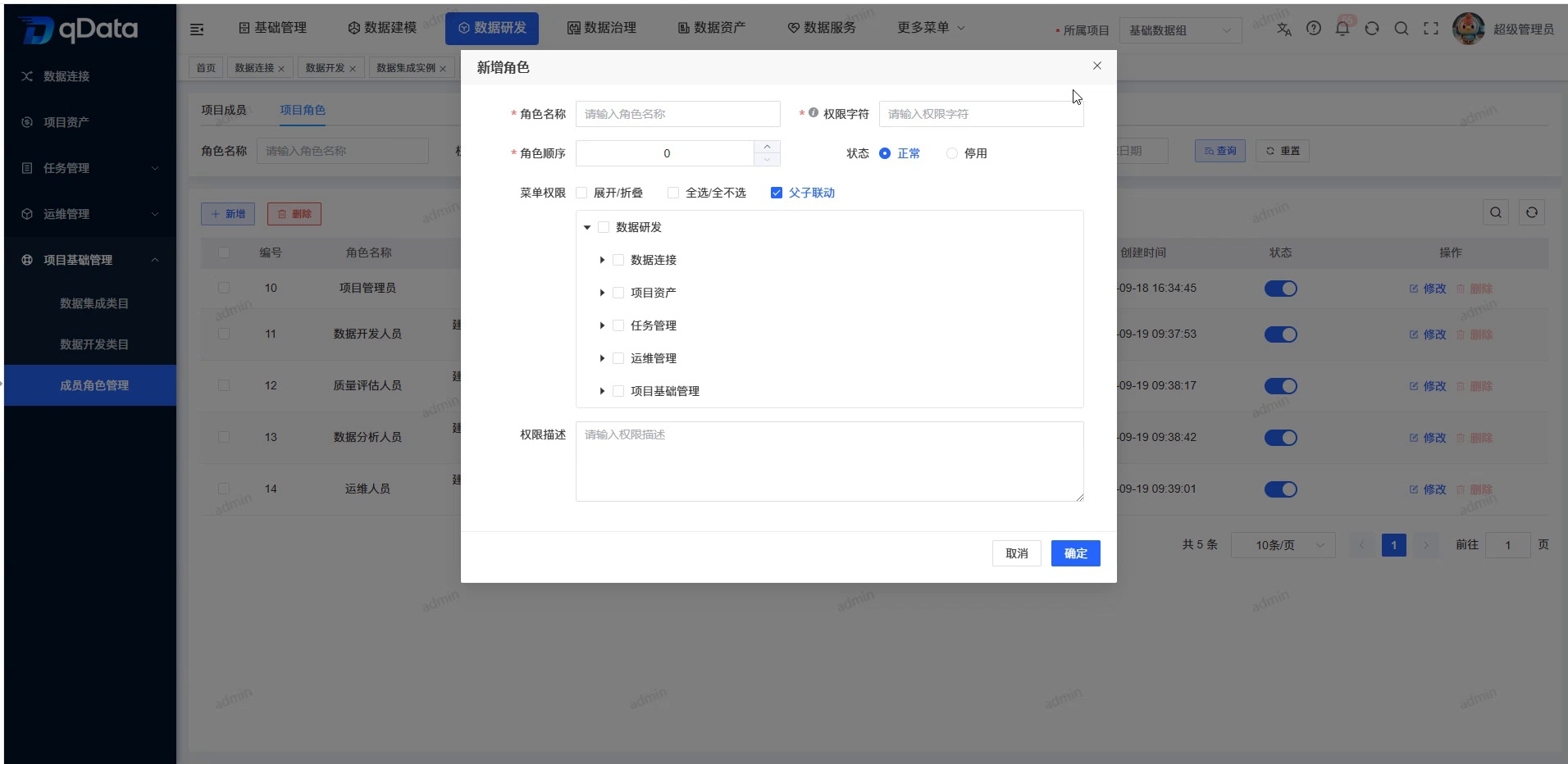Open the help question mark icon
Screen dimensions: 1568x764
point(1314,29)
